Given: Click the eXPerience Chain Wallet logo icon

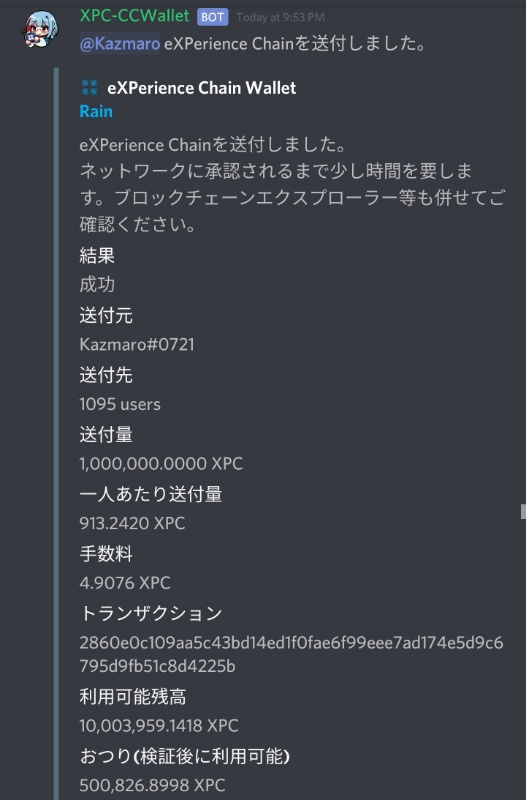Looking at the screenshot, I should point(89,87).
